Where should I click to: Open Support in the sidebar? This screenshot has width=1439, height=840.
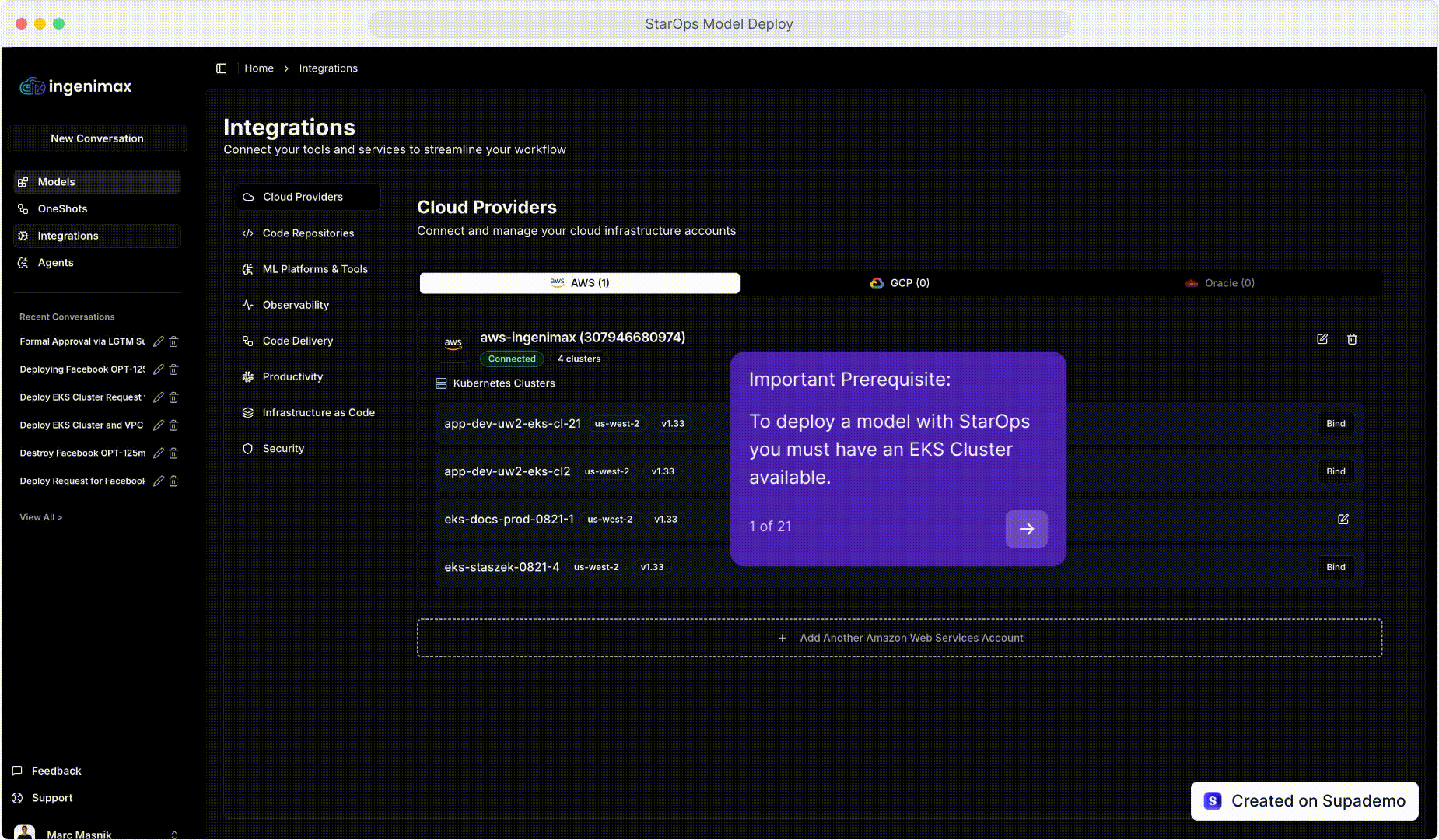coord(43,798)
